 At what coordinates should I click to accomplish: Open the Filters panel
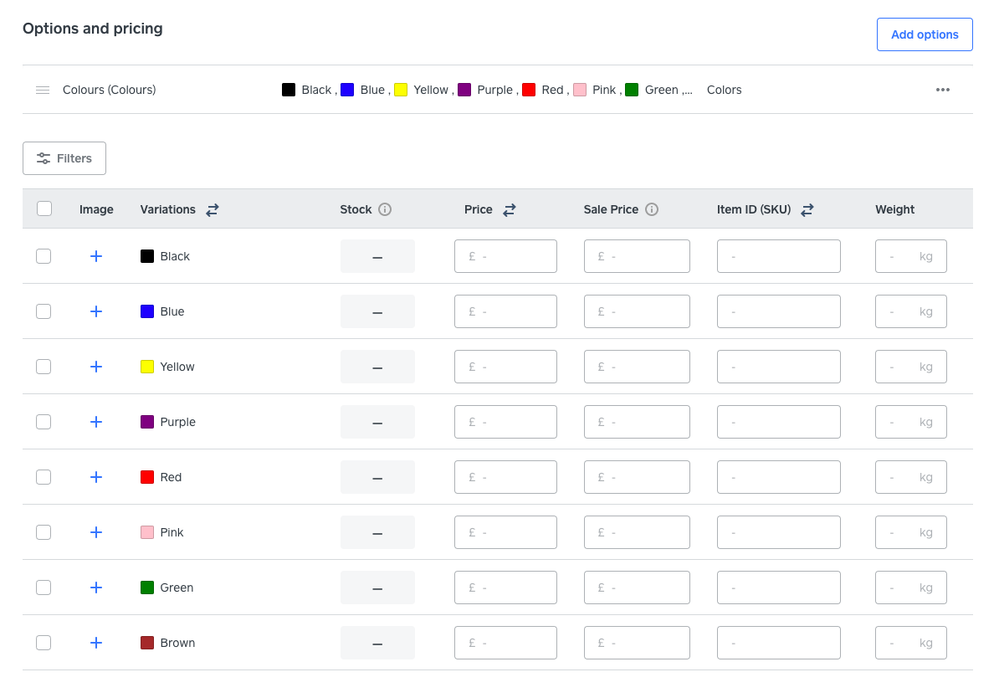(x=64, y=158)
